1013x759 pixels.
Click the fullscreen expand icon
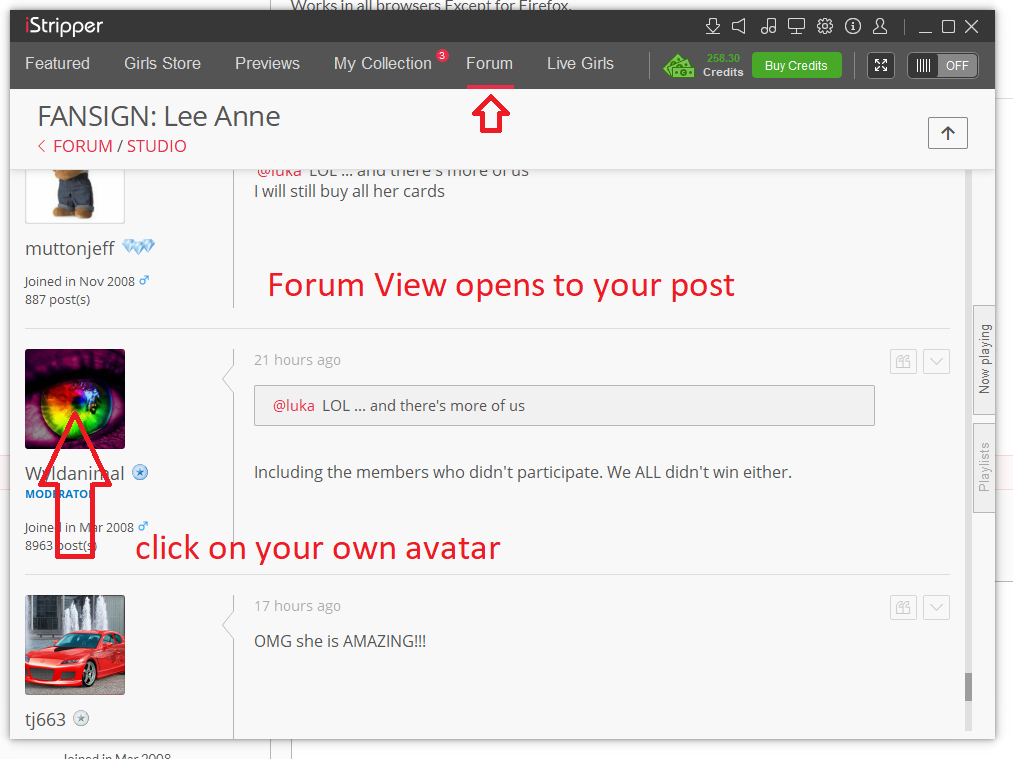point(881,66)
